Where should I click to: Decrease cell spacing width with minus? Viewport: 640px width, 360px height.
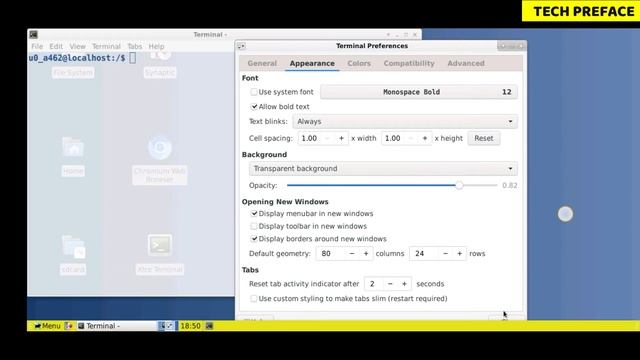click(x=327, y=138)
